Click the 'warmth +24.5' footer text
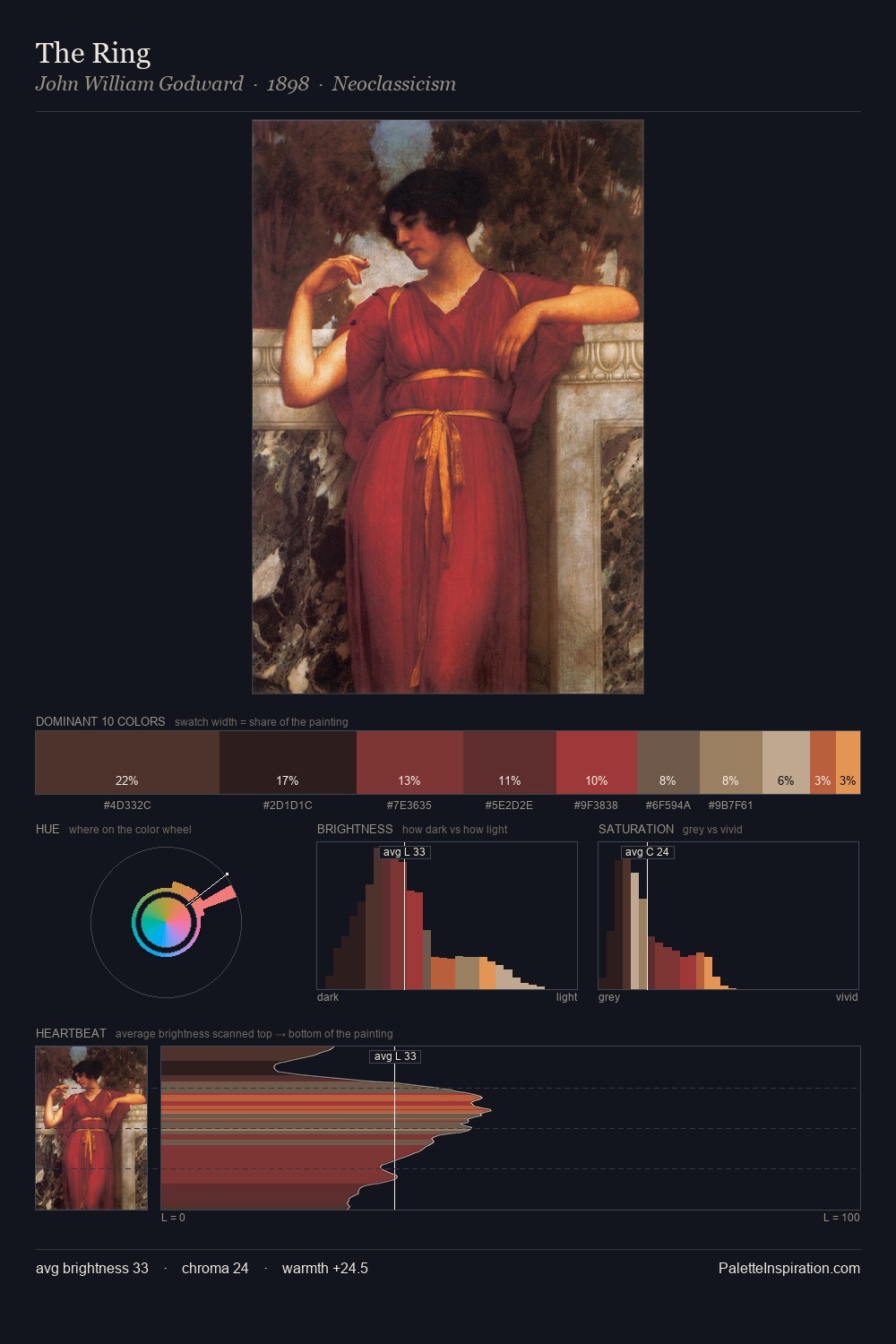Screen dimensions: 896x1344 (x=325, y=1268)
